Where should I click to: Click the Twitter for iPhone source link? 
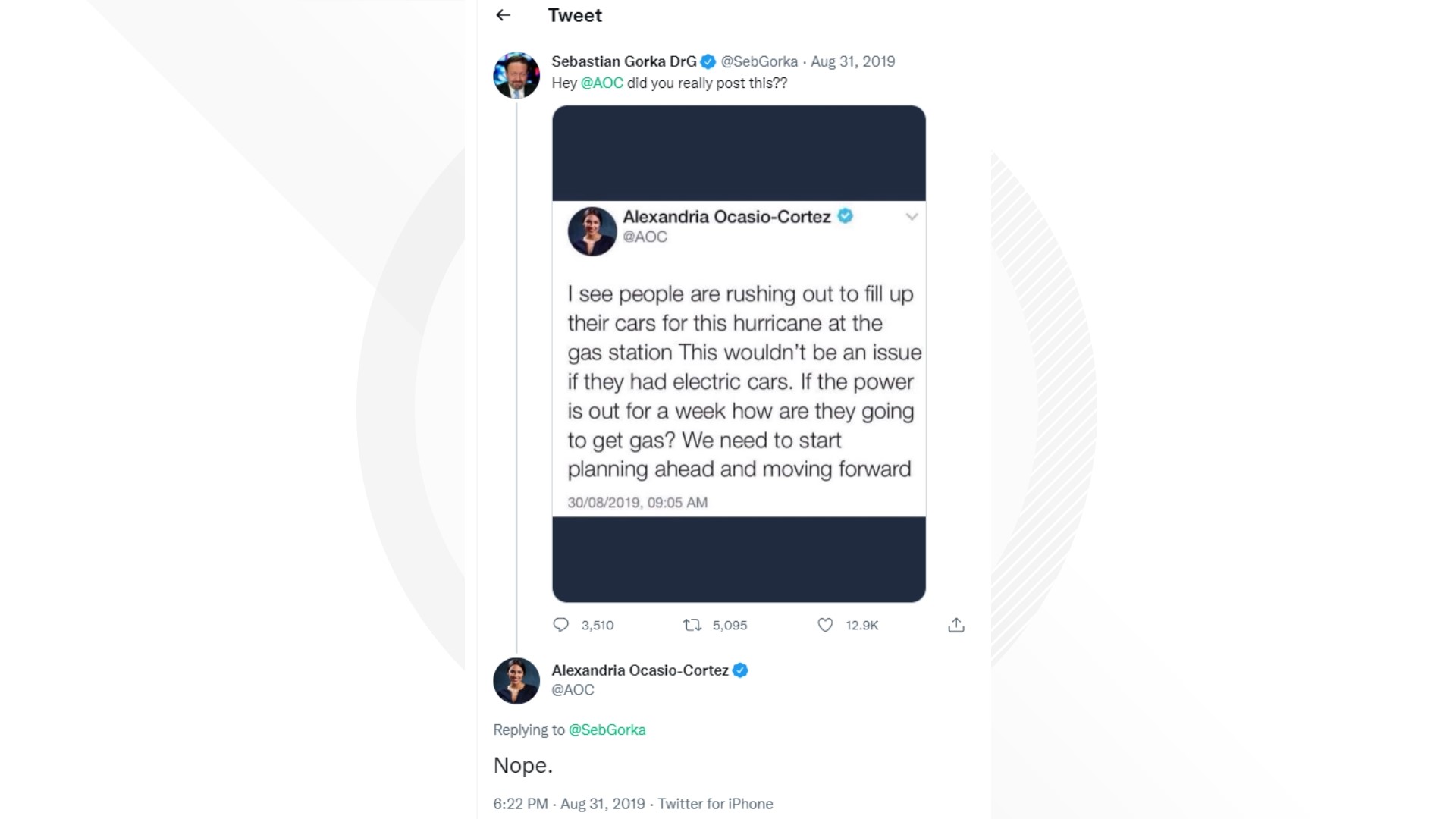pyautogui.click(x=716, y=804)
